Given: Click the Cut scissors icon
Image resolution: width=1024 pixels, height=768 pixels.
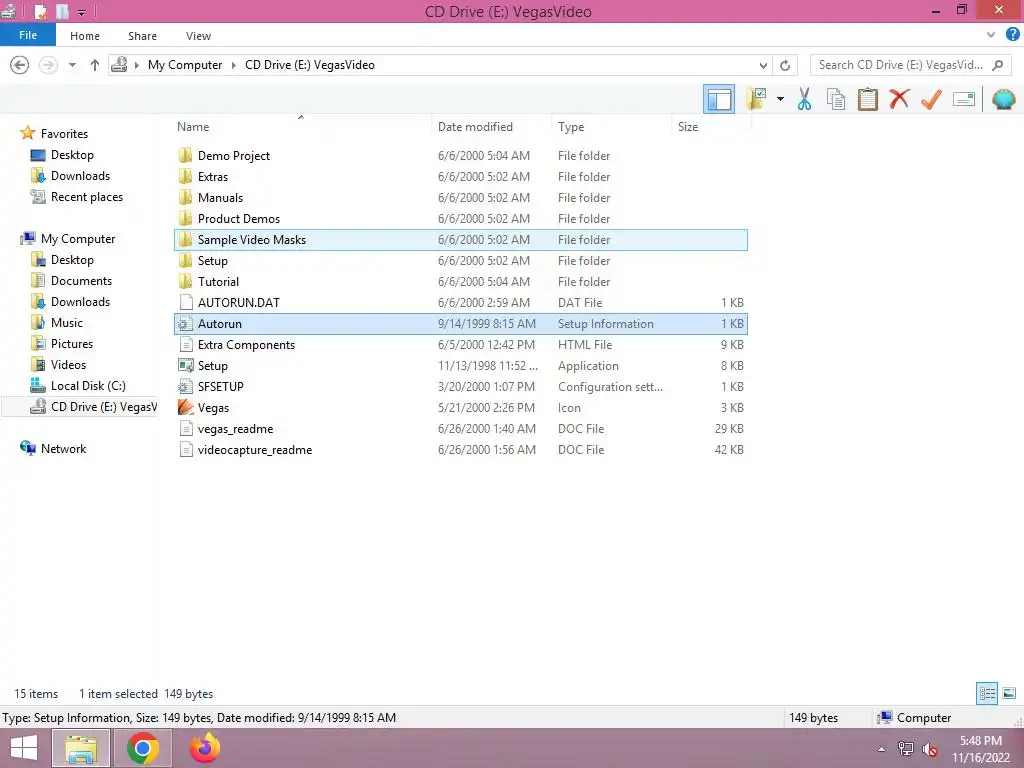Looking at the screenshot, I should [805, 99].
